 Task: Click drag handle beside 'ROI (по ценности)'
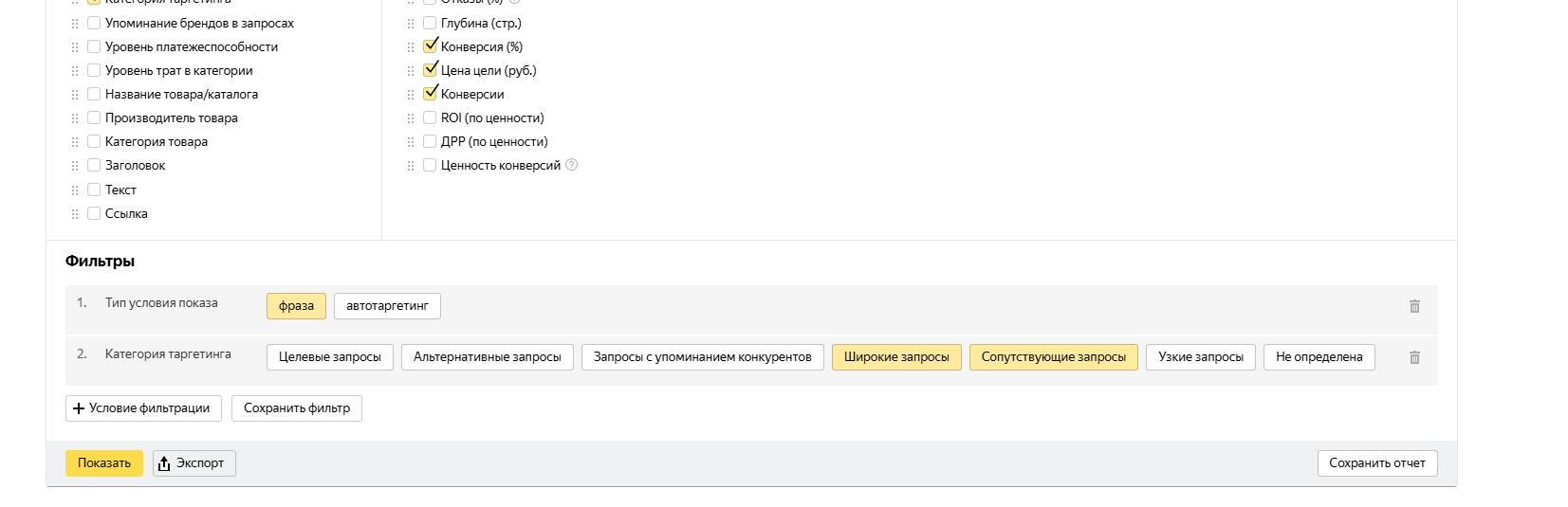click(411, 118)
